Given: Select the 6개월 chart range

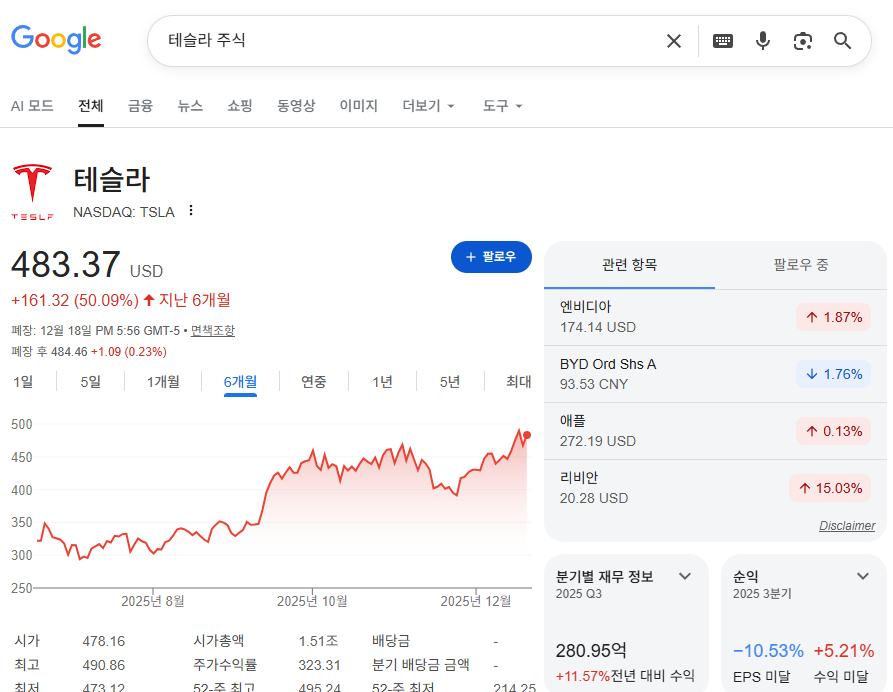Looking at the screenshot, I should coord(240,382).
